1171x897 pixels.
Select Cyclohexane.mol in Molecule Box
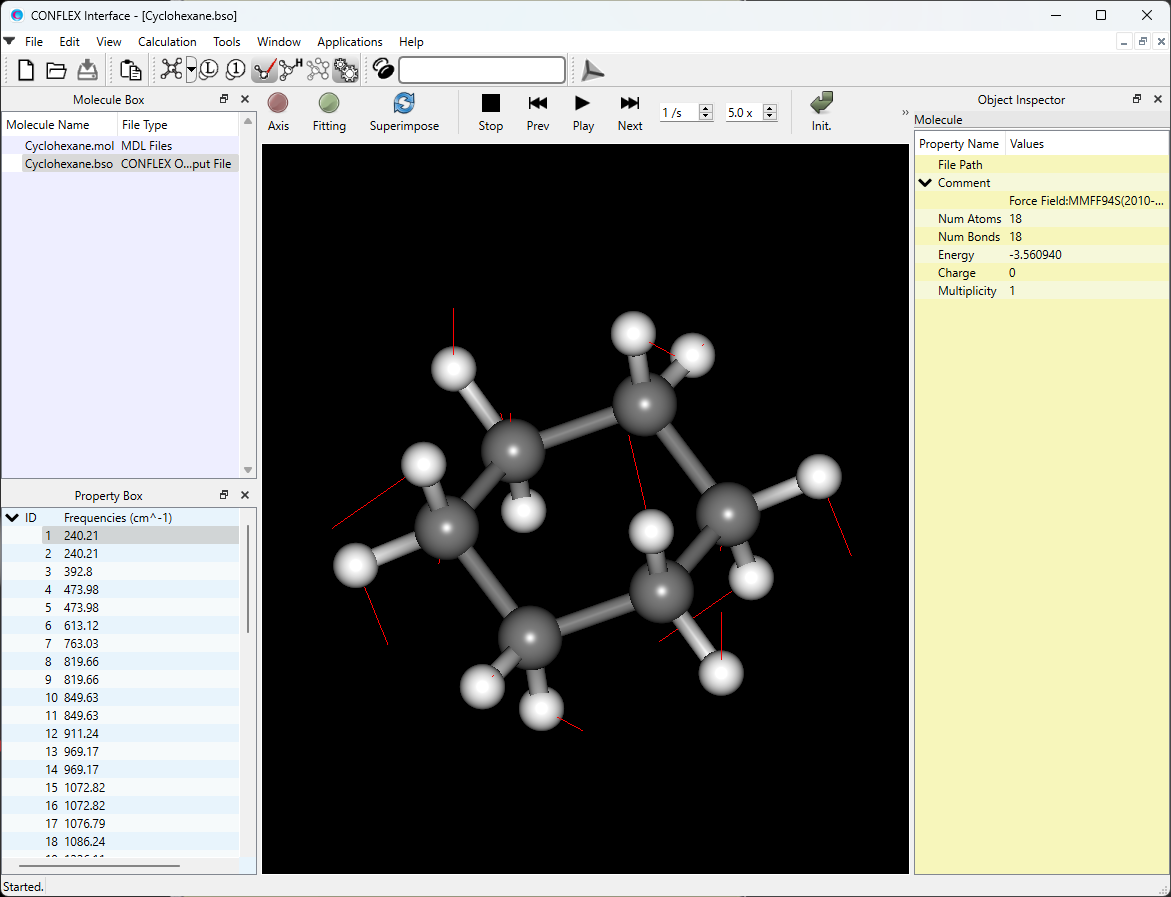[69, 146]
